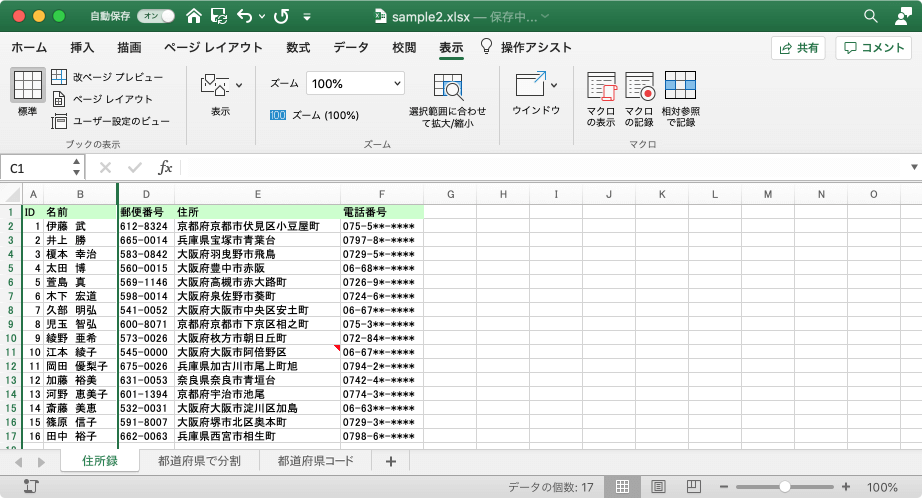The image size is (922, 498).
Task: Click cell 伊藤 武
Action: (81, 226)
